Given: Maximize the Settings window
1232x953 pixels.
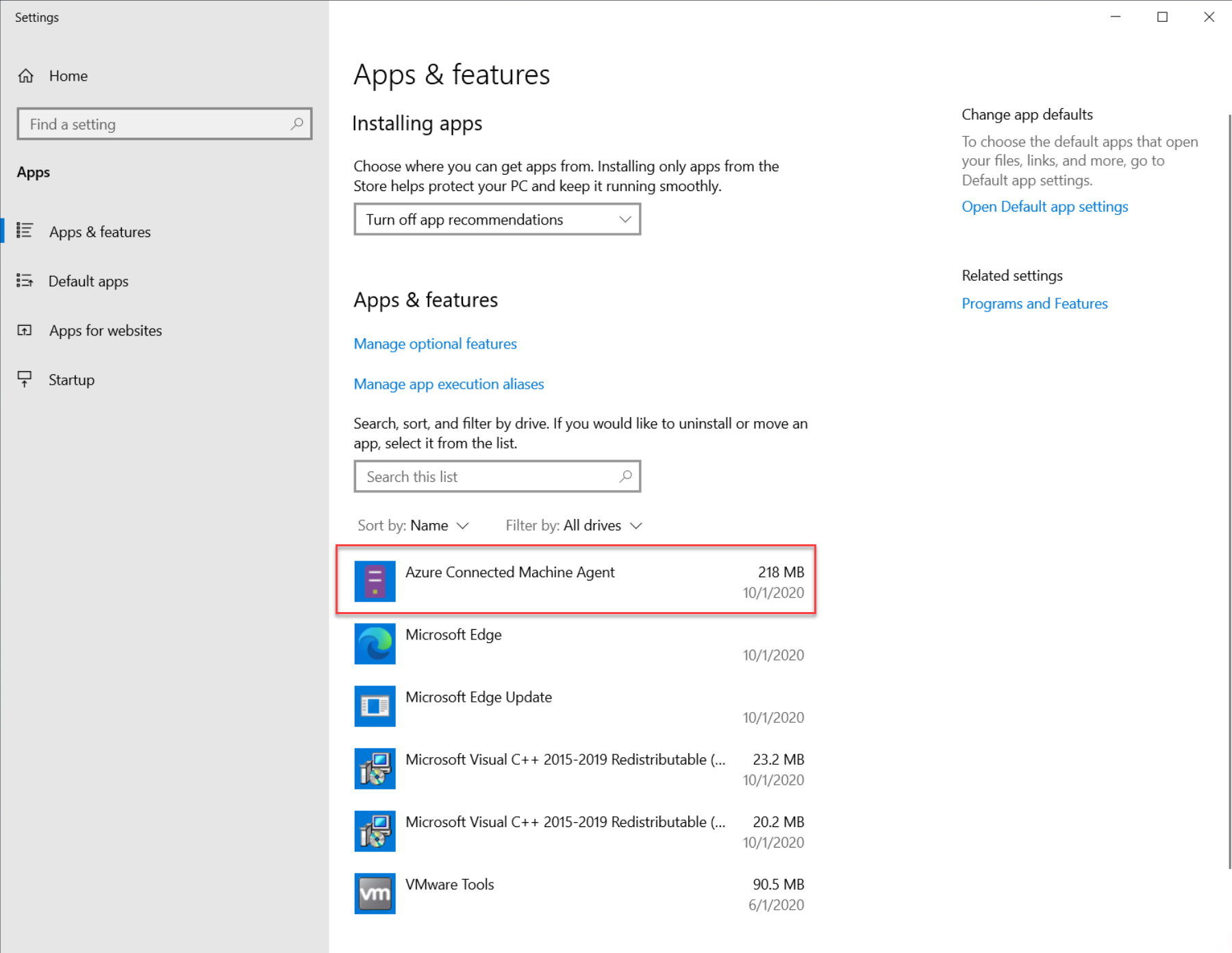Looking at the screenshot, I should (1162, 16).
